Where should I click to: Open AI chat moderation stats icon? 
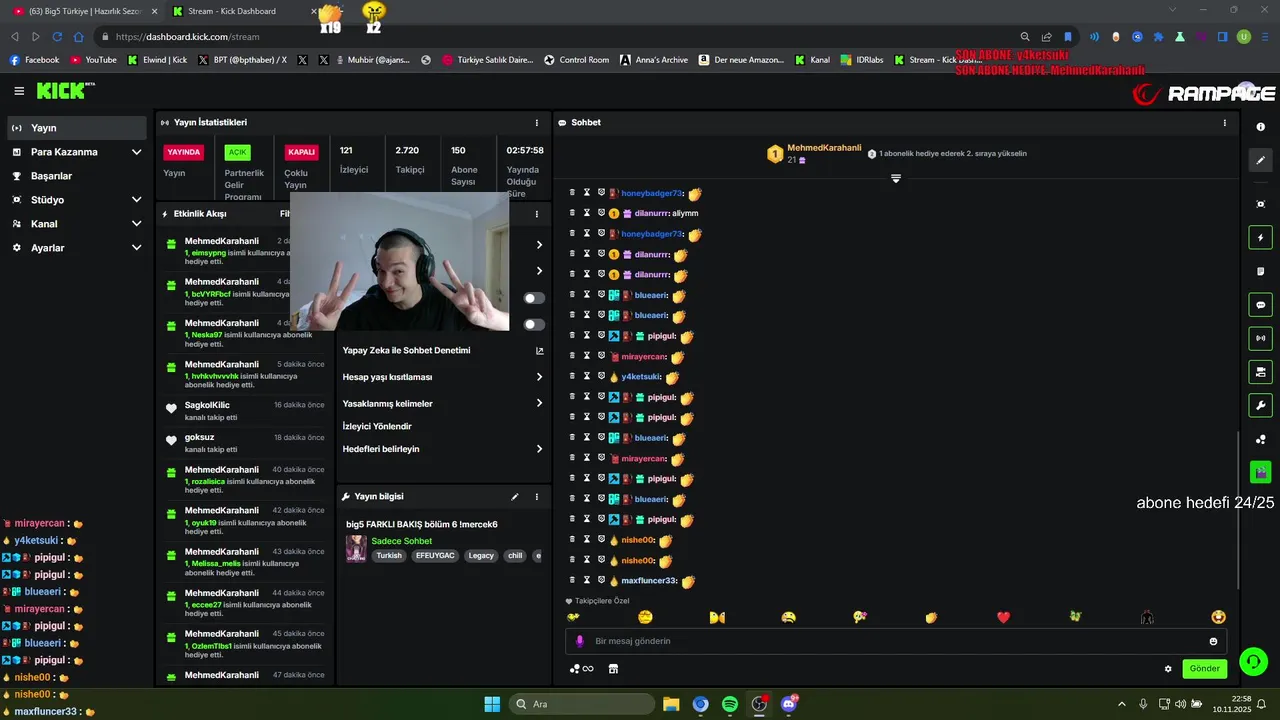click(540, 351)
